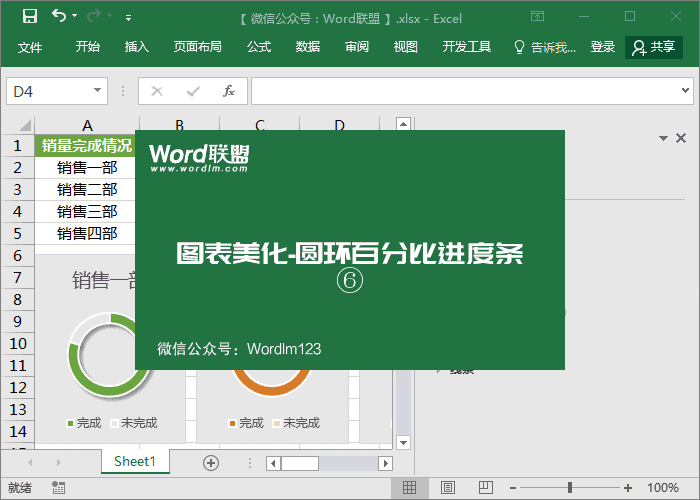Expand the formula bar with the chevron
Screen dimensions: 700x500
(684, 91)
